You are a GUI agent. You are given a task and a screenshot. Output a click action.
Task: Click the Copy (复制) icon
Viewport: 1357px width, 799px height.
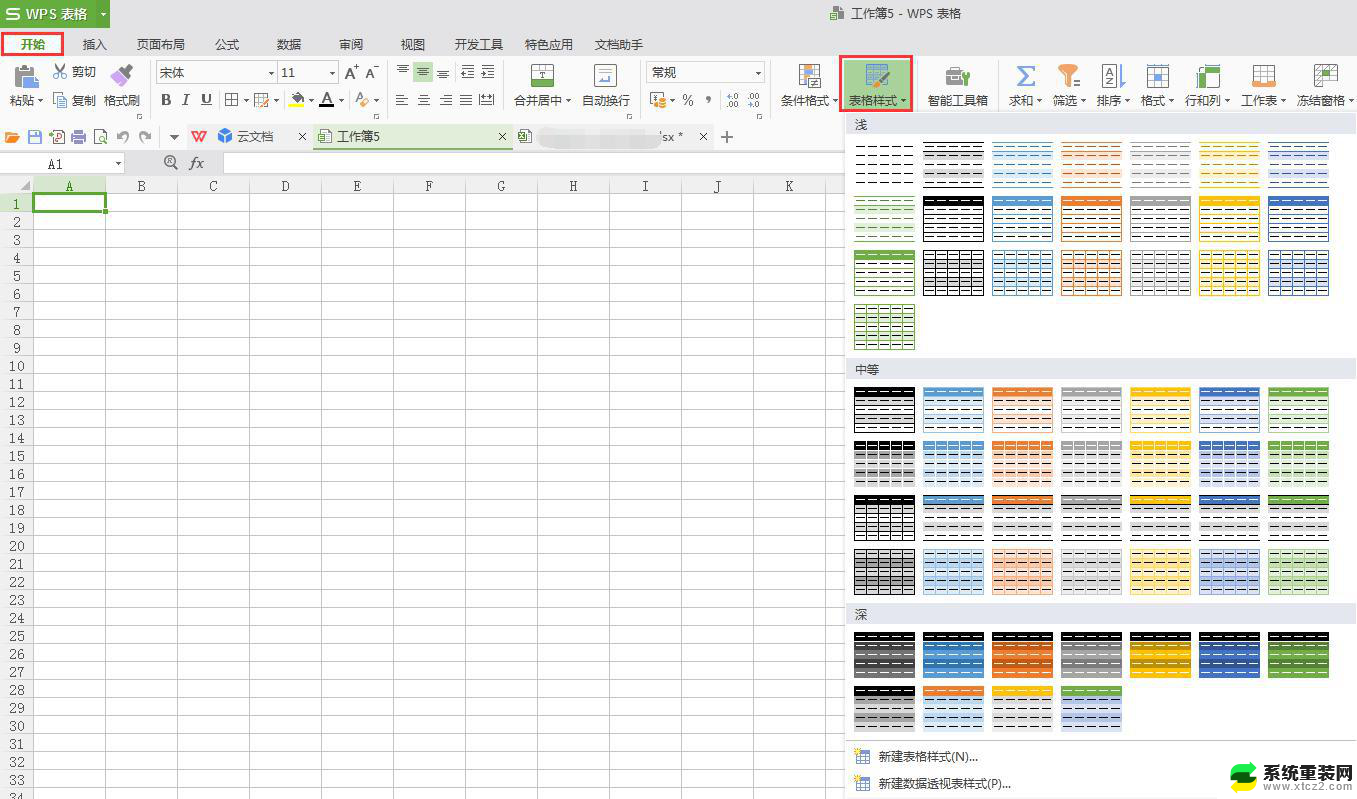coord(59,100)
